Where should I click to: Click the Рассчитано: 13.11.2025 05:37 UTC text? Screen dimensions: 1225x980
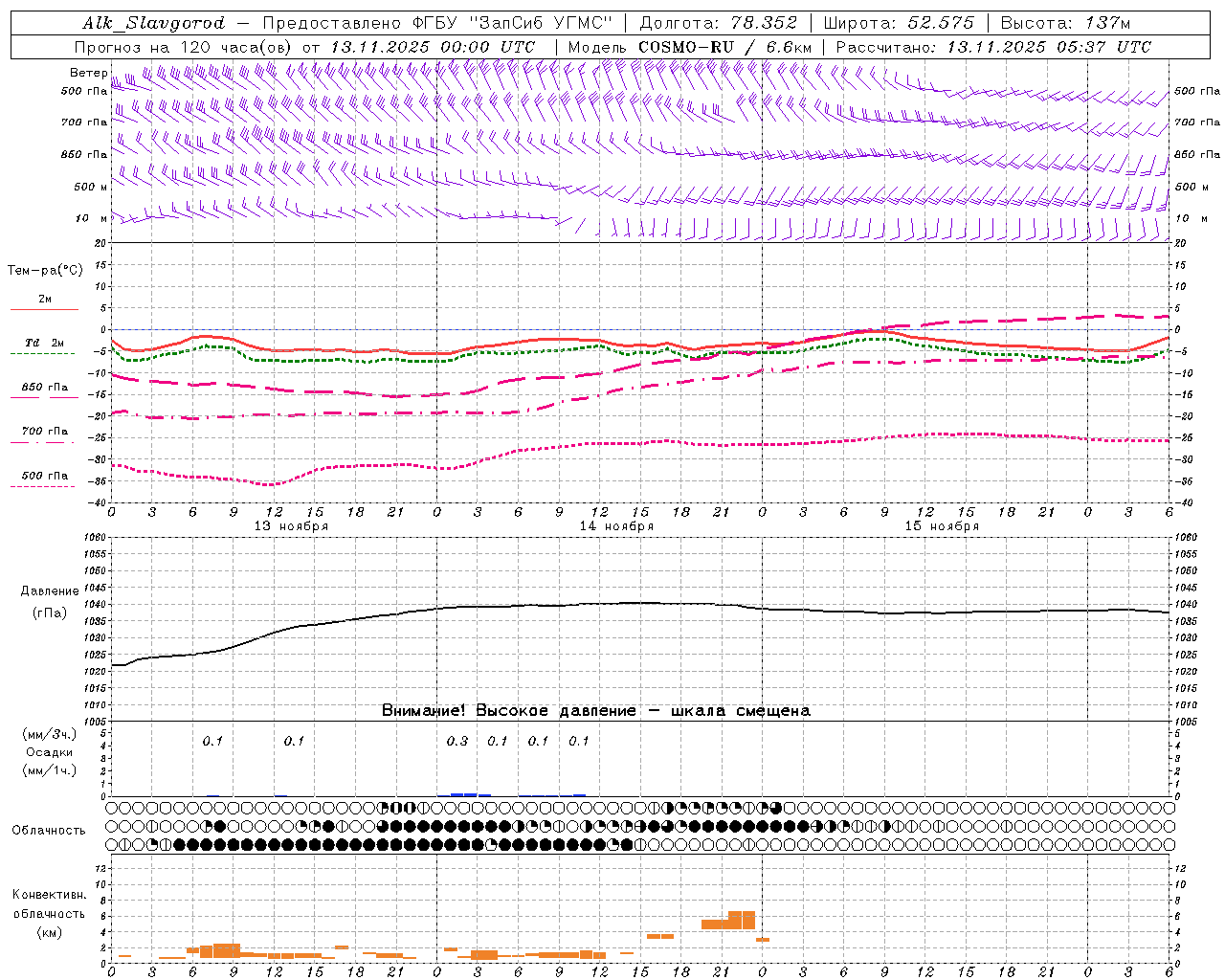[993, 47]
